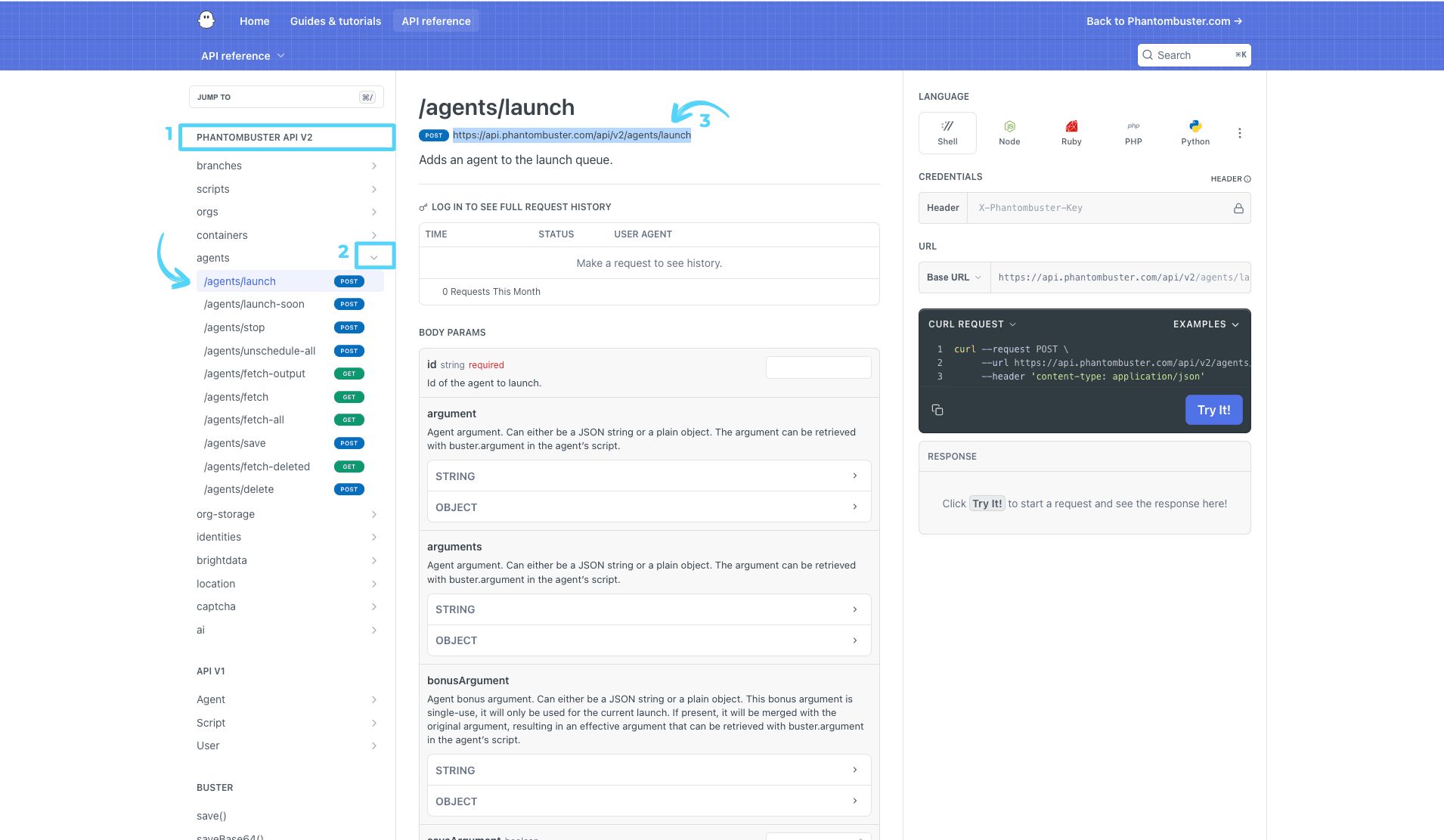
Task: Click the lock icon in credentials field
Action: click(x=1238, y=208)
